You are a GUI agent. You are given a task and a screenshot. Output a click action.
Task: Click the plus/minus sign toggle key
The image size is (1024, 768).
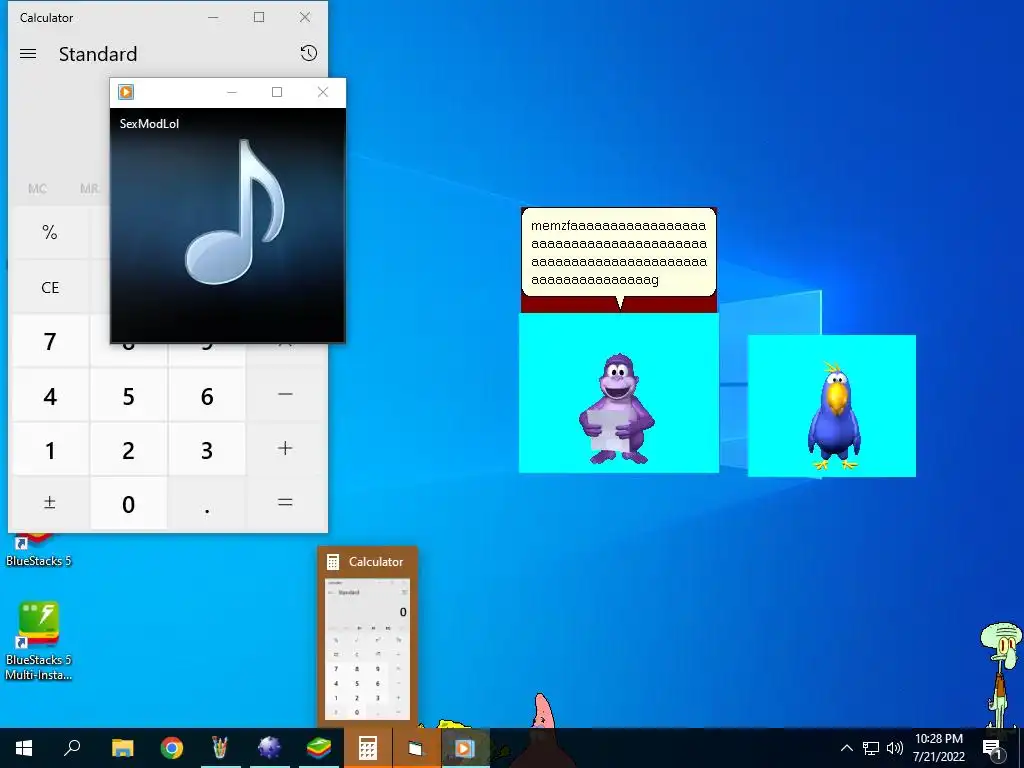point(50,504)
